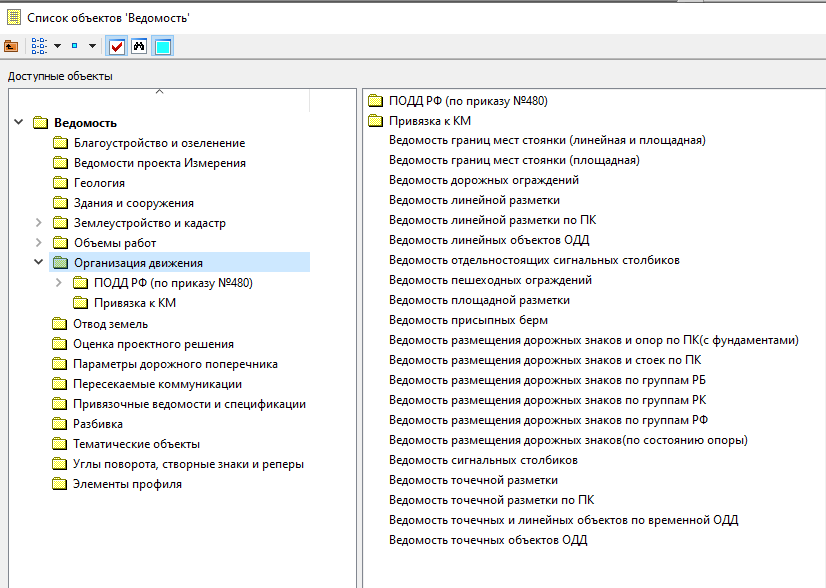Select Ведомость границ мест стоянки (линейная и площадная)

click(547, 140)
